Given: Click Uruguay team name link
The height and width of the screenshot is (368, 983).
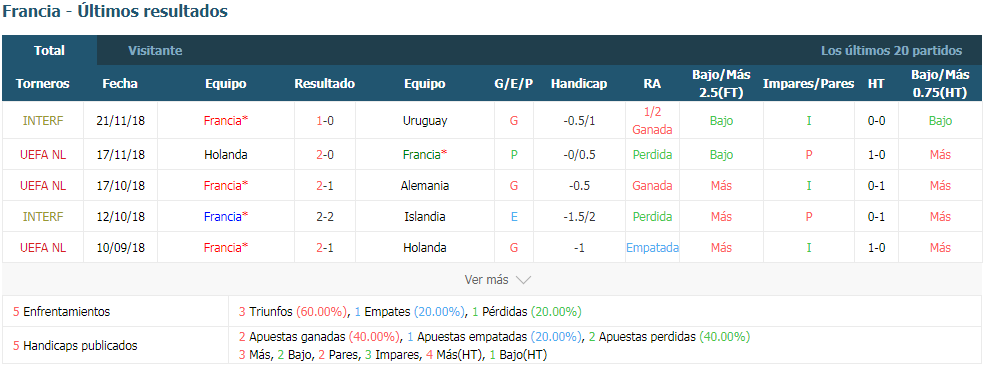Looking at the screenshot, I should 425,121.
